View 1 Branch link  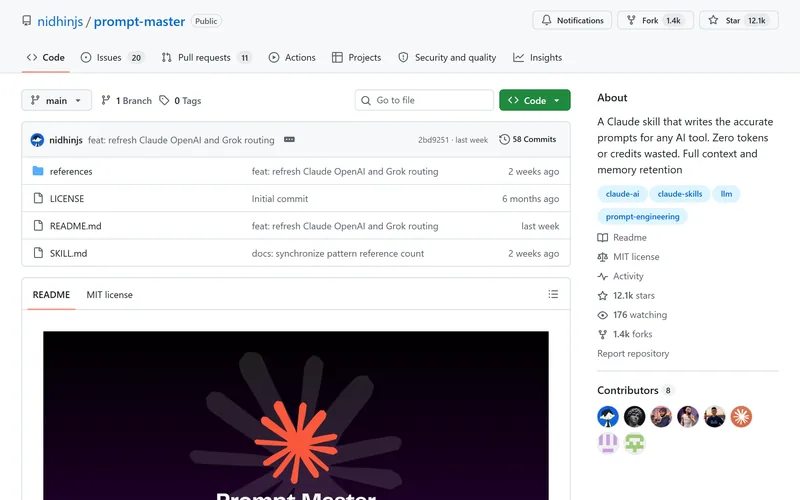click(127, 101)
